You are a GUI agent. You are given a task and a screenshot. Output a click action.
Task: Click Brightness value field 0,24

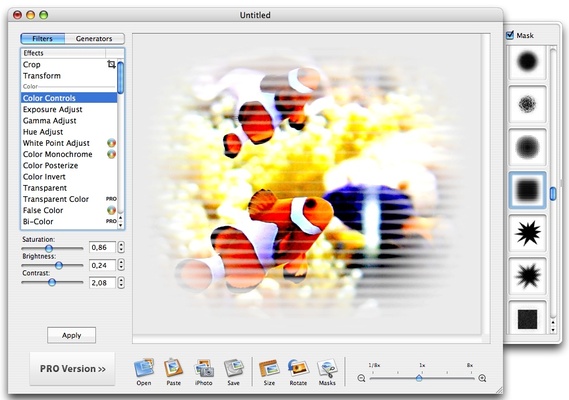click(102, 265)
